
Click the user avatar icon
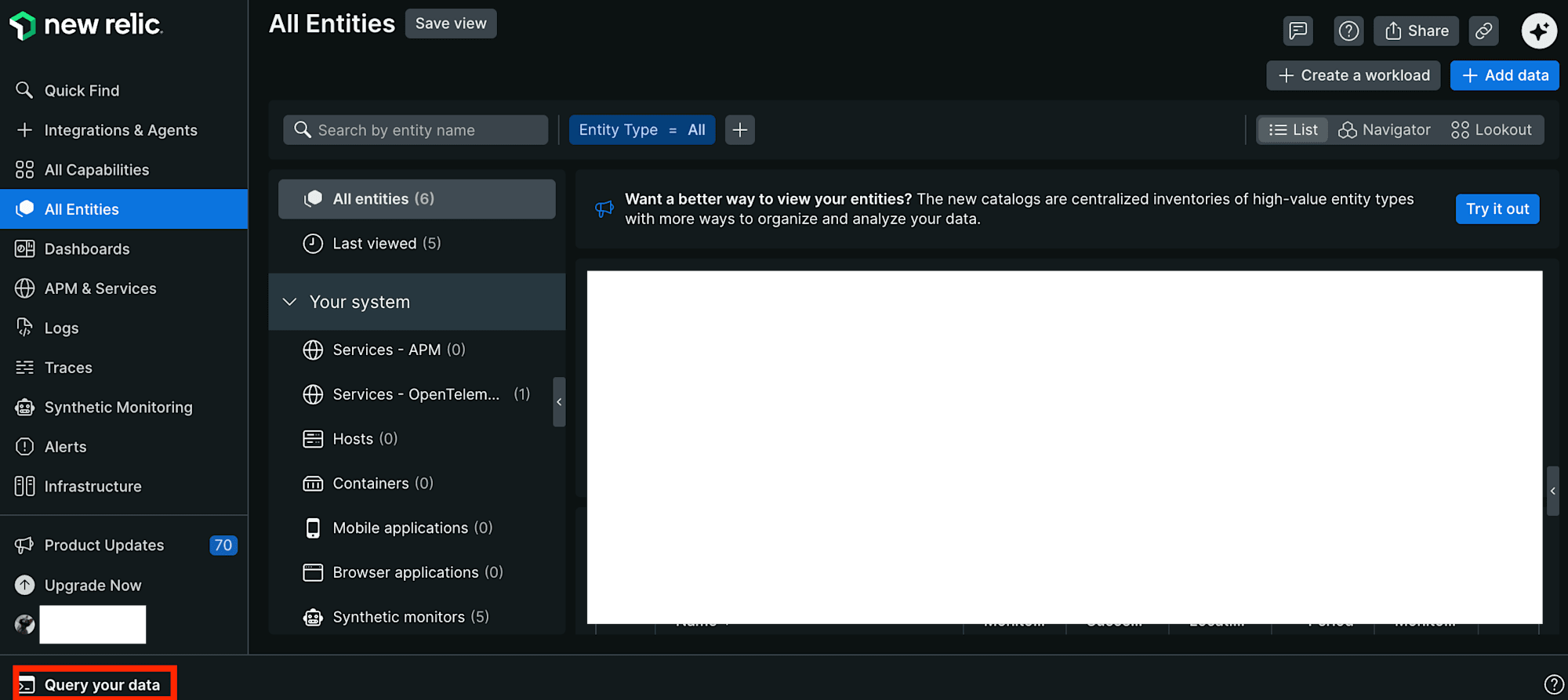24,624
